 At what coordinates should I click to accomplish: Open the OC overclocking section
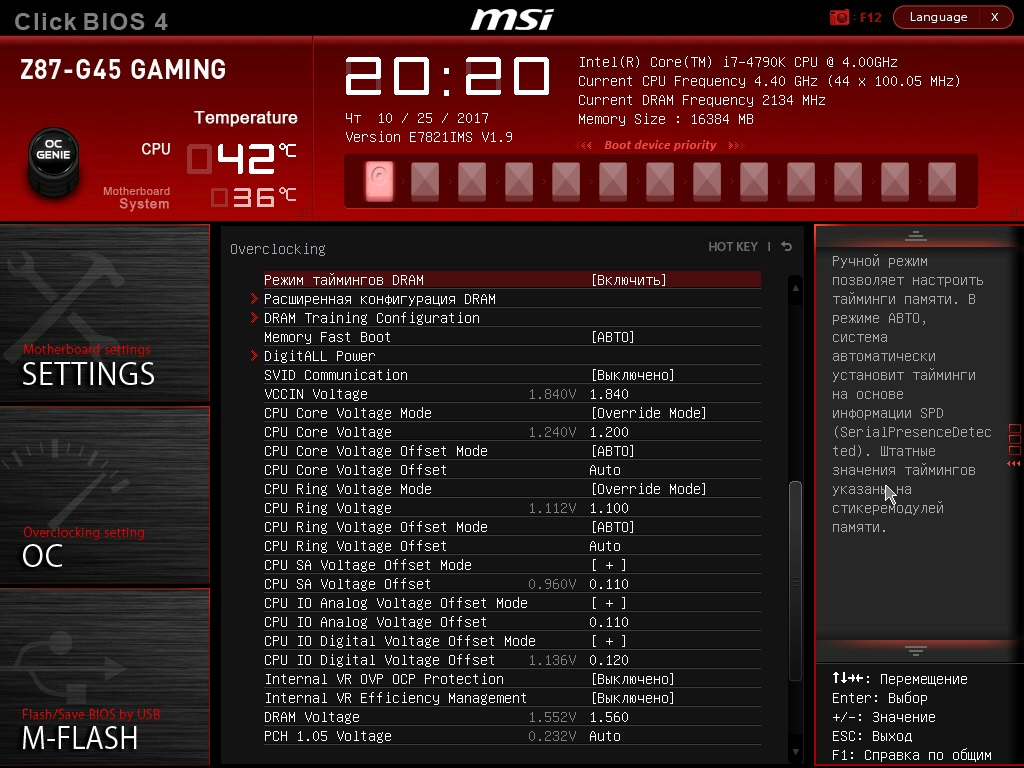point(104,495)
